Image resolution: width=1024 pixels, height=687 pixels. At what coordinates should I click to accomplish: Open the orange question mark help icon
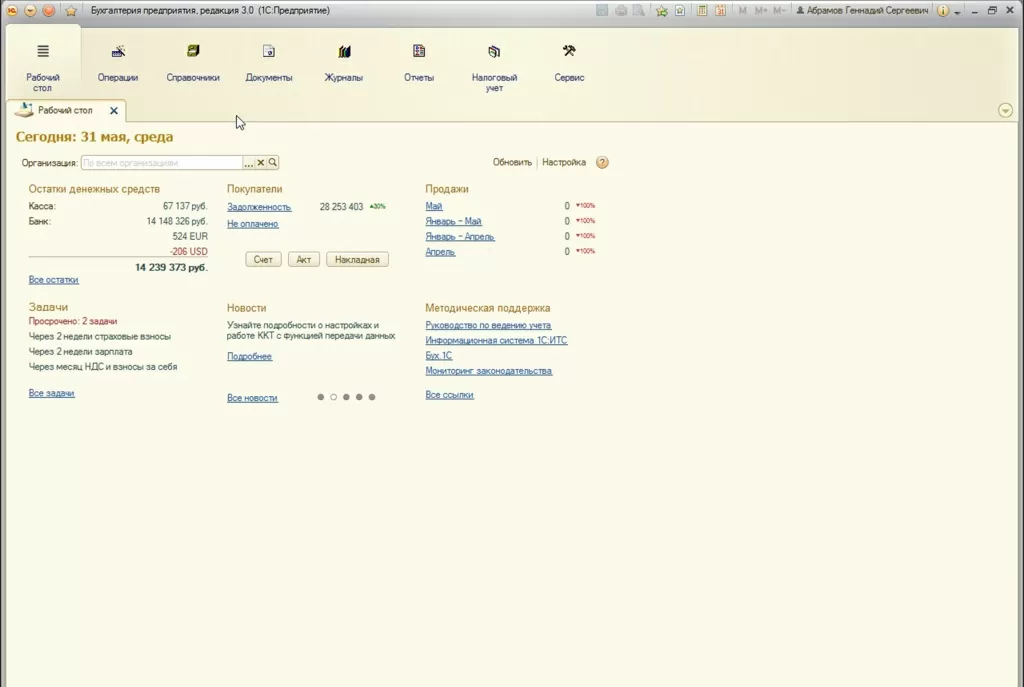pos(602,163)
